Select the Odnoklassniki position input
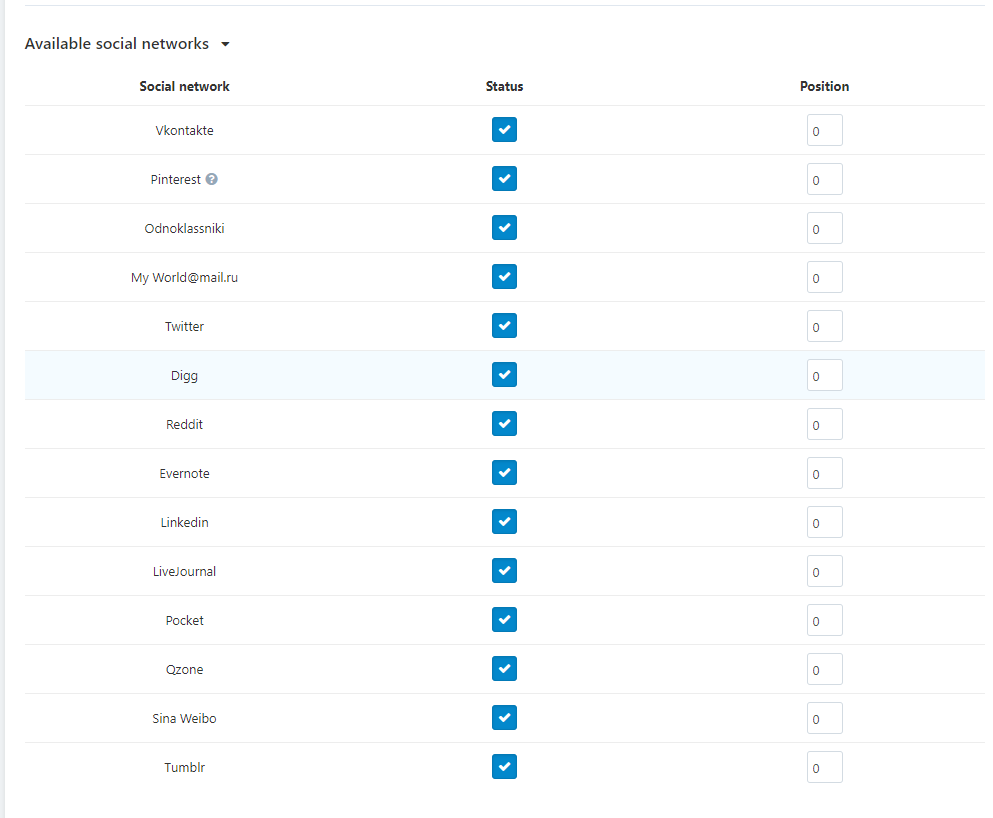 [x=825, y=229]
